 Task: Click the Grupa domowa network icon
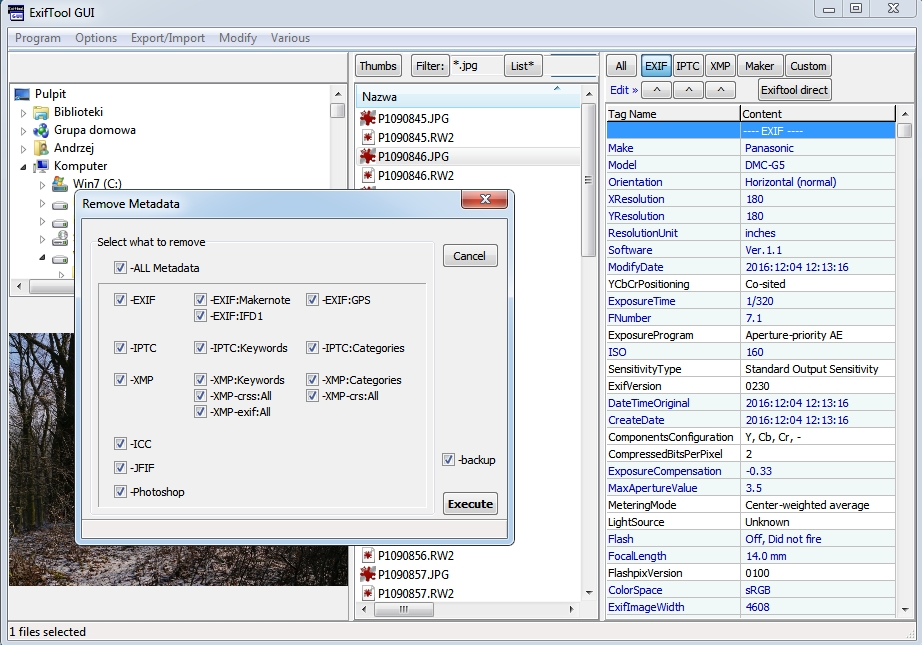click(41, 130)
